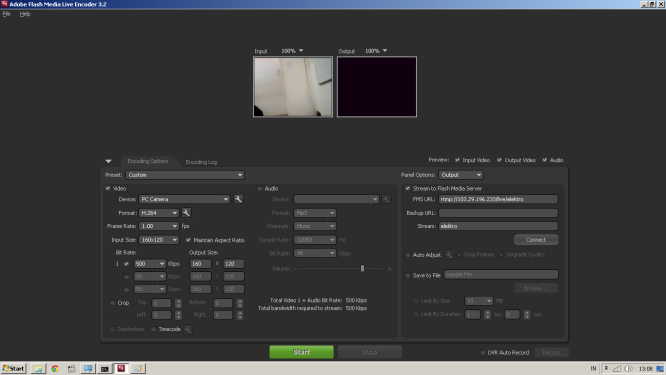Open the remote desktop taskbar icon
The width and height of the screenshot is (666, 375).
click(x=88, y=369)
